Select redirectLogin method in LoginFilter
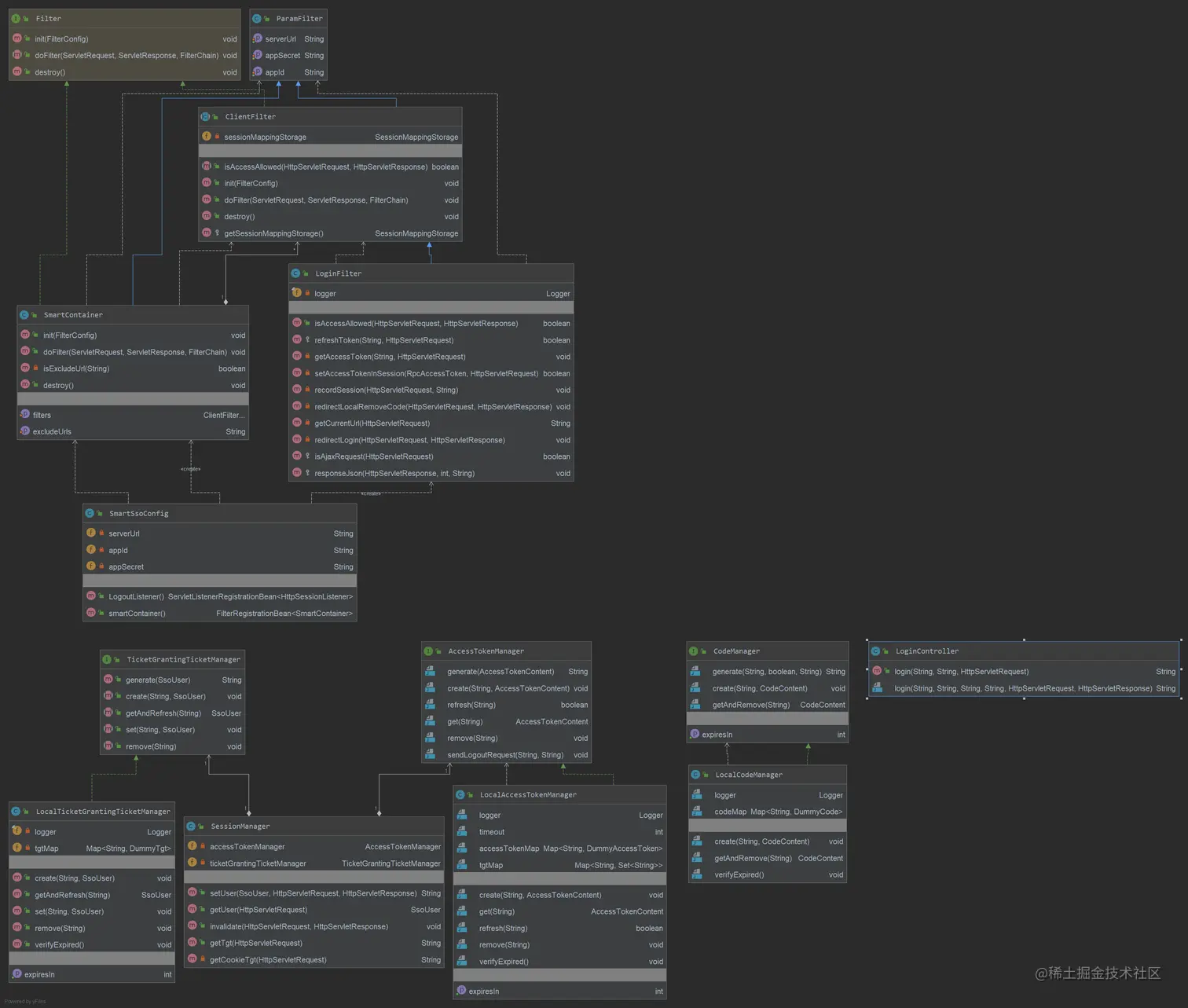This screenshot has width=1188, height=1008. click(431, 440)
